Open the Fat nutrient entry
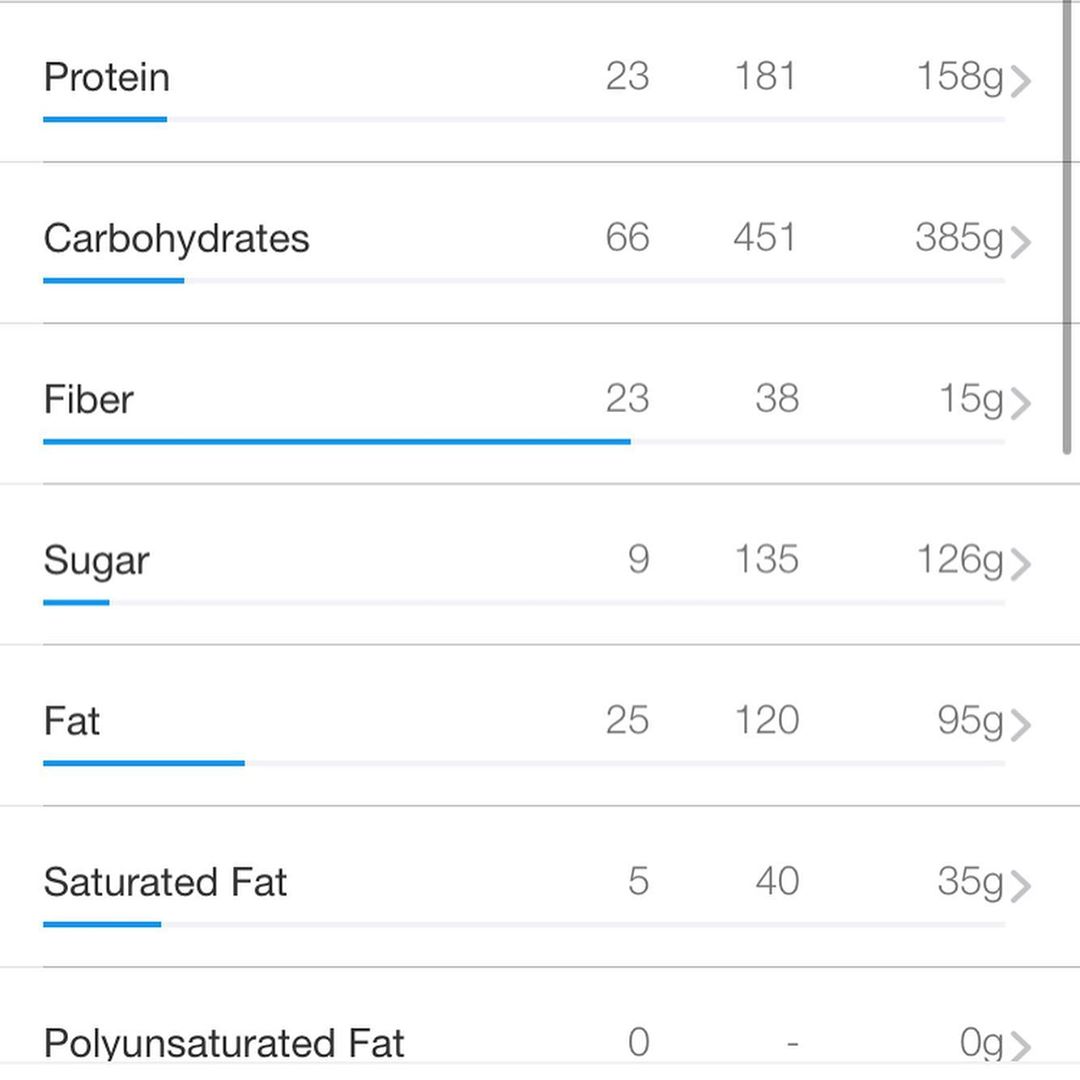The image size is (1080, 1080). coord(72,721)
